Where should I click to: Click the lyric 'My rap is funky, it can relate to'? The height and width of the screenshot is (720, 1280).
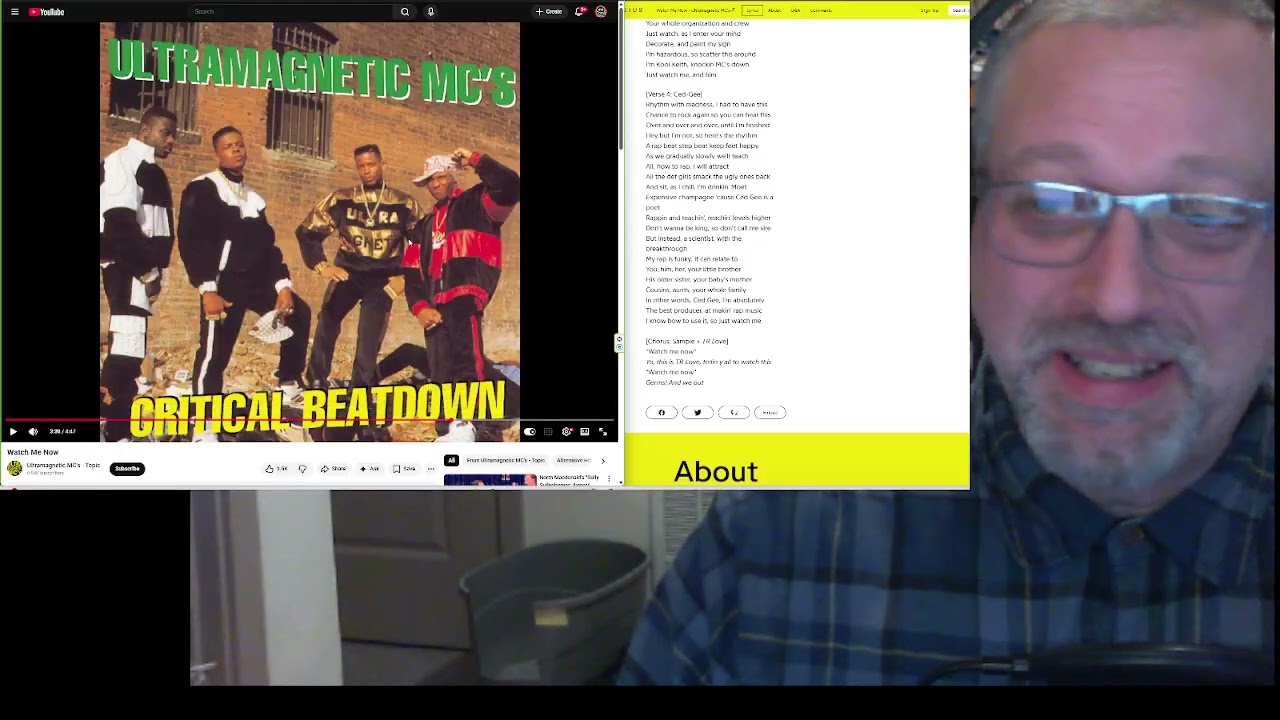pos(691,259)
